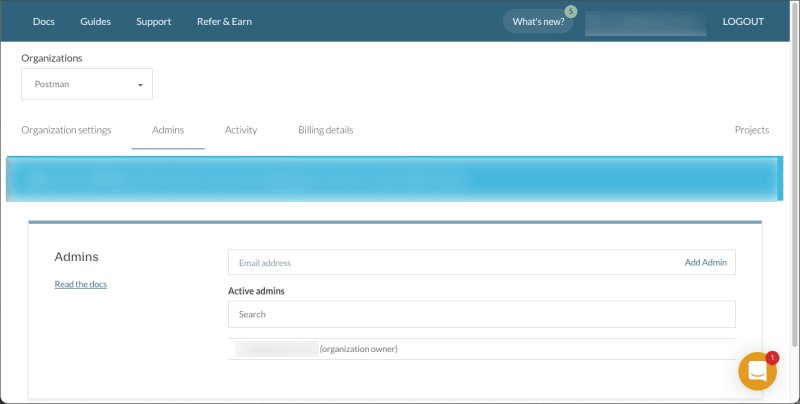Open the chat support widget icon

[x=757, y=371]
